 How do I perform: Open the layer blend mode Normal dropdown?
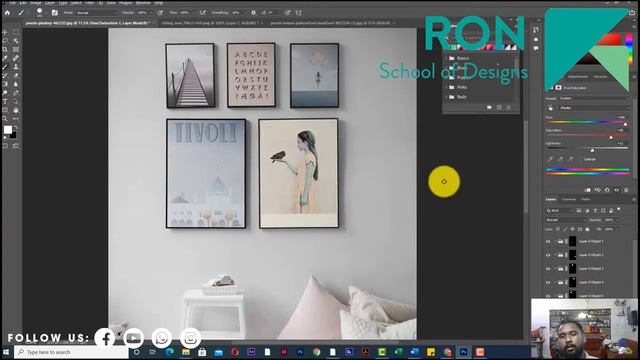tap(565, 220)
